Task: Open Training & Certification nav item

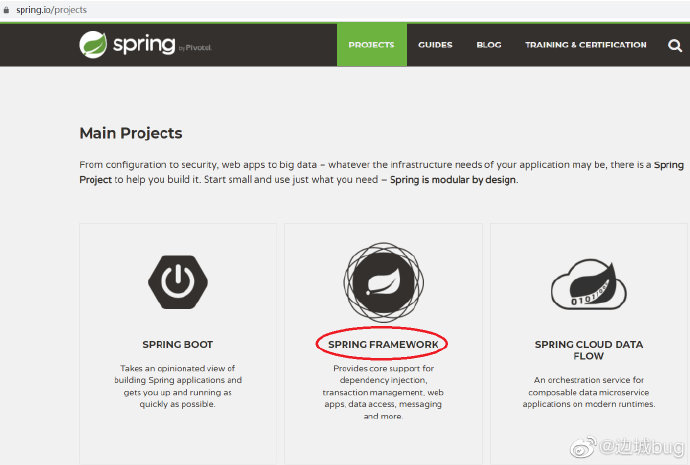Action: (x=586, y=45)
